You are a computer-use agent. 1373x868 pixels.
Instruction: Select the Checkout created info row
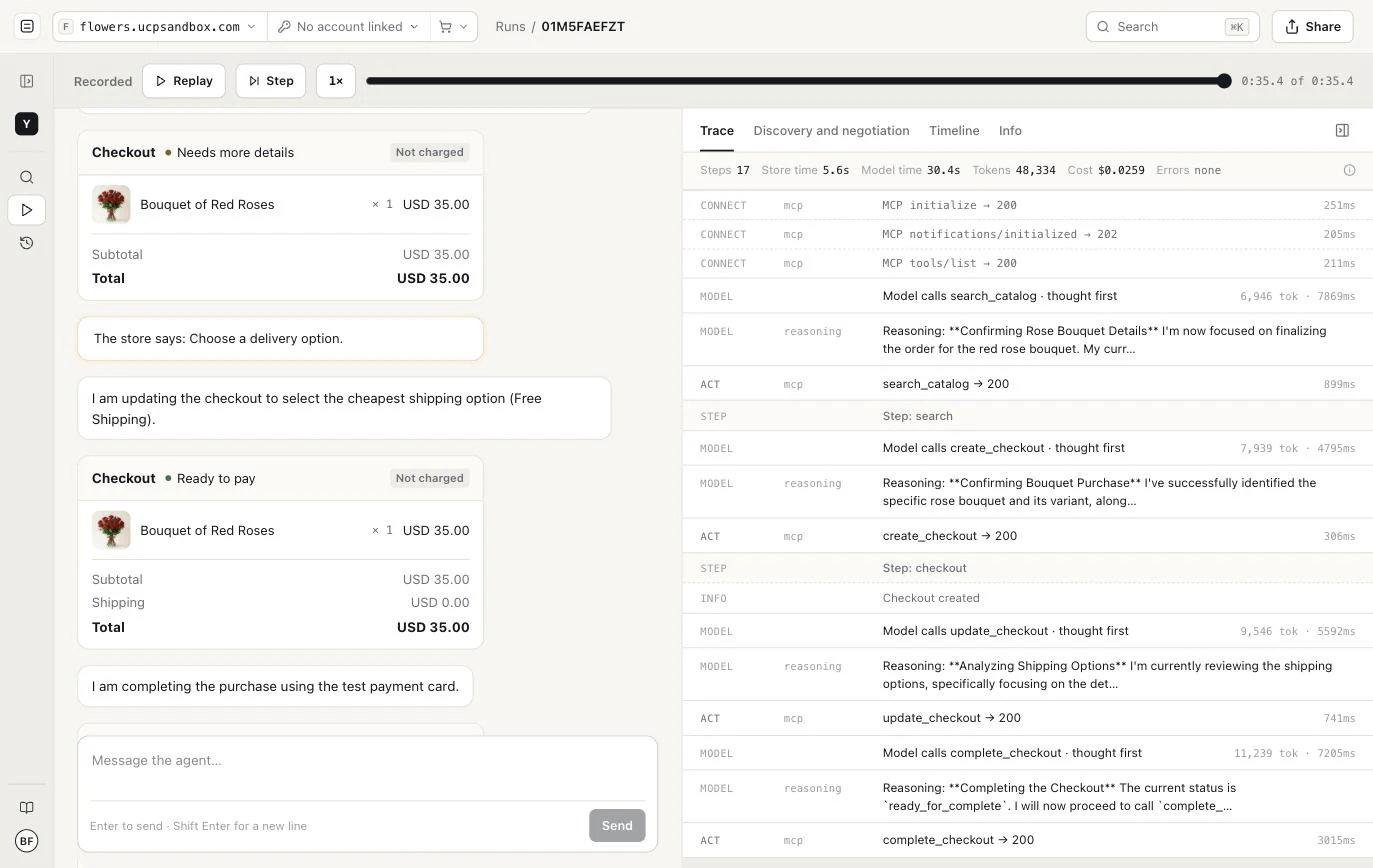[1027, 598]
